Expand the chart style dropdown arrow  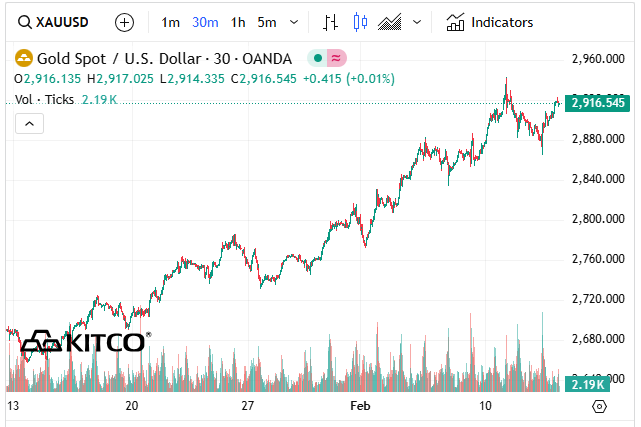(417, 22)
